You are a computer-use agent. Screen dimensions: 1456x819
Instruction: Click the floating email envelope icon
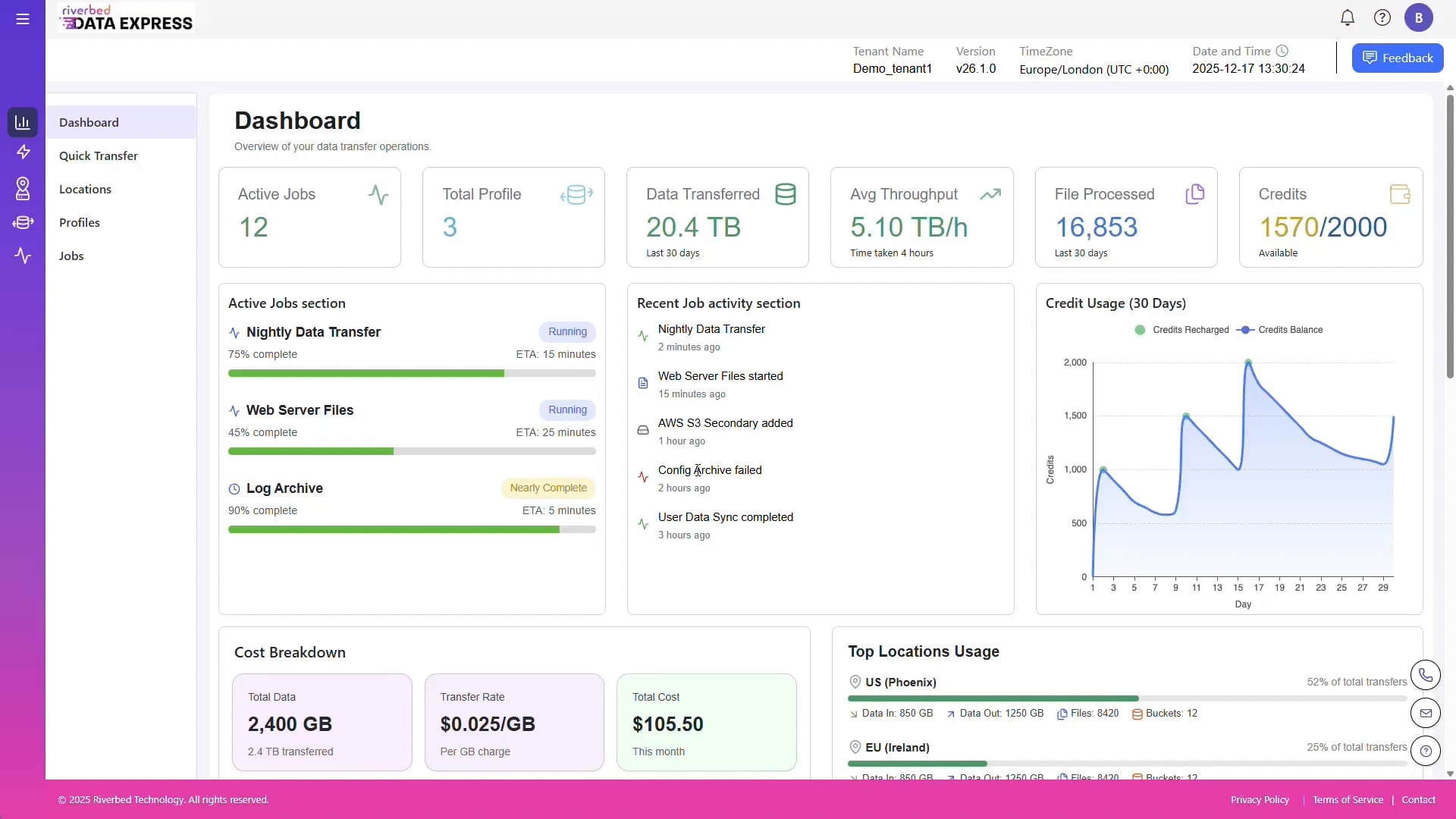1425,713
